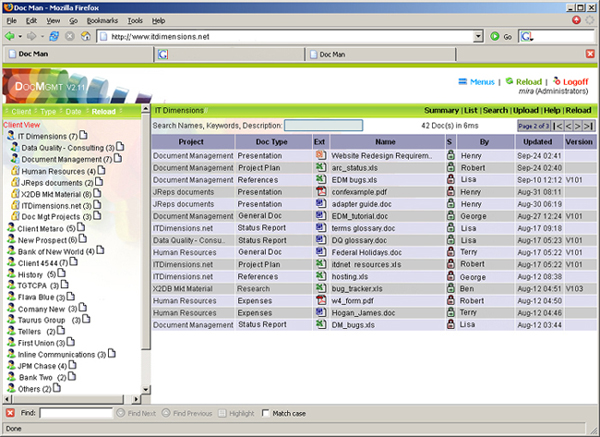Click the Firefox Home toolbar icon
Image resolution: width=600 pixels, height=437 pixels.
coord(86,36)
